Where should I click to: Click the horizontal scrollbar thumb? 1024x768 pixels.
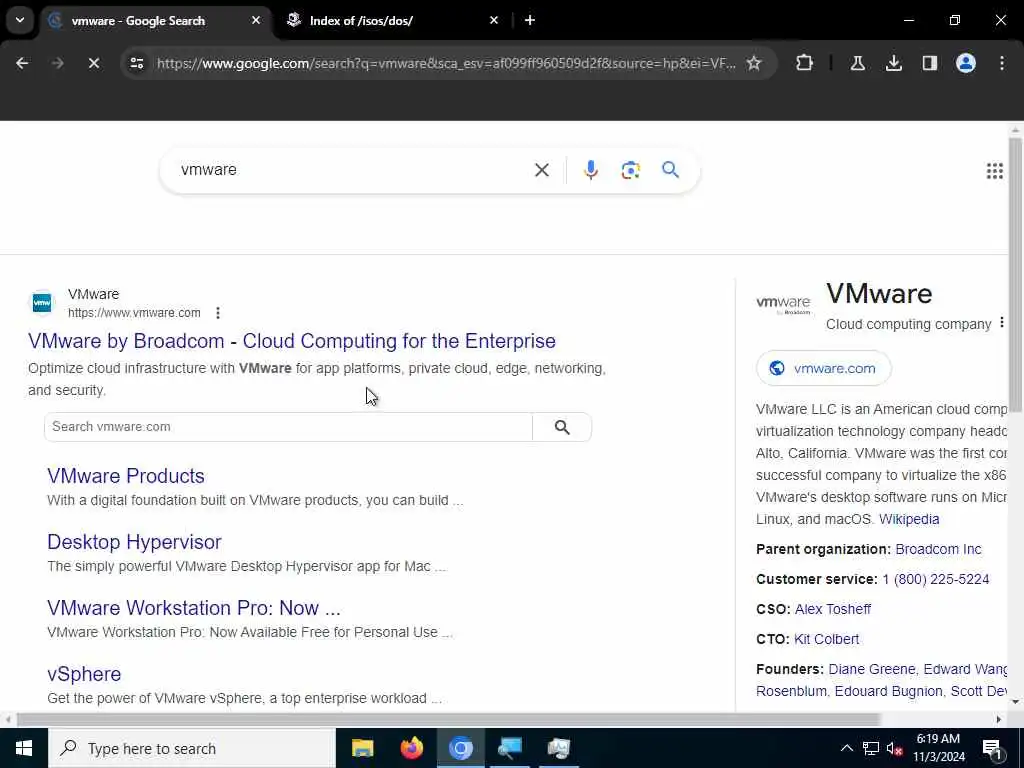(x=449, y=720)
